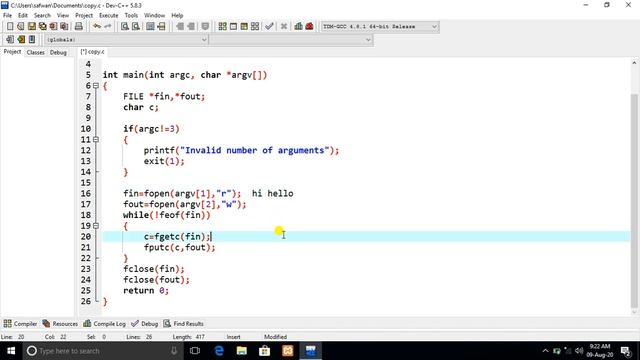This screenshot has height=360, width=640.
Task: Open the Help menu
Action: (x=177, y=16)
